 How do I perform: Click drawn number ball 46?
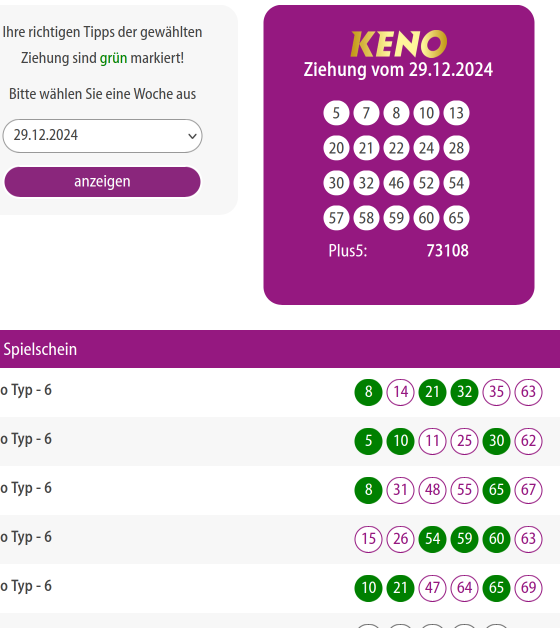click(396, 183)
